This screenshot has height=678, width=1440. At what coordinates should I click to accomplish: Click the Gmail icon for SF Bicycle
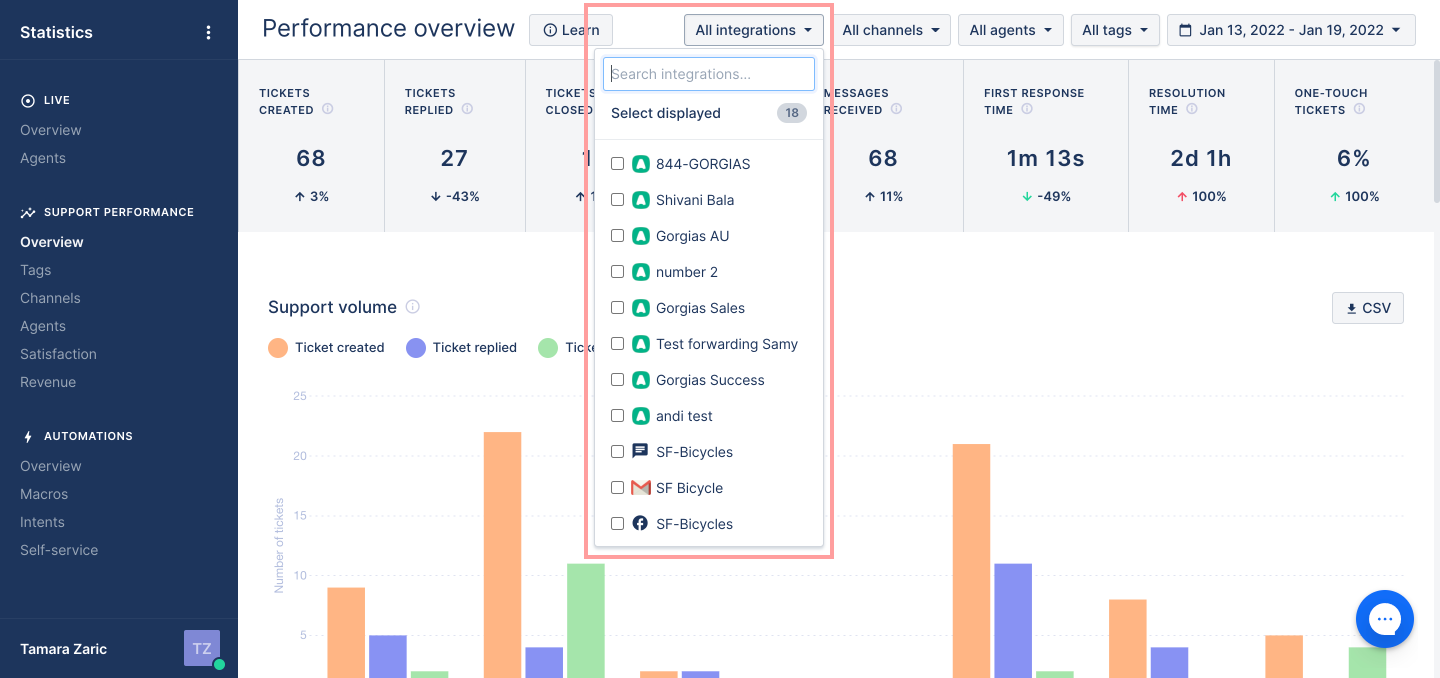641,488
